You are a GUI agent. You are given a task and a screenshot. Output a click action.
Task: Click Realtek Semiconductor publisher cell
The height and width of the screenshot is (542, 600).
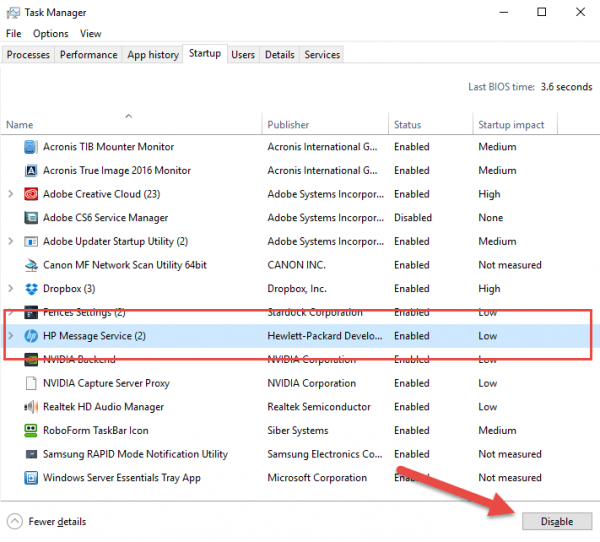point(319,406)
